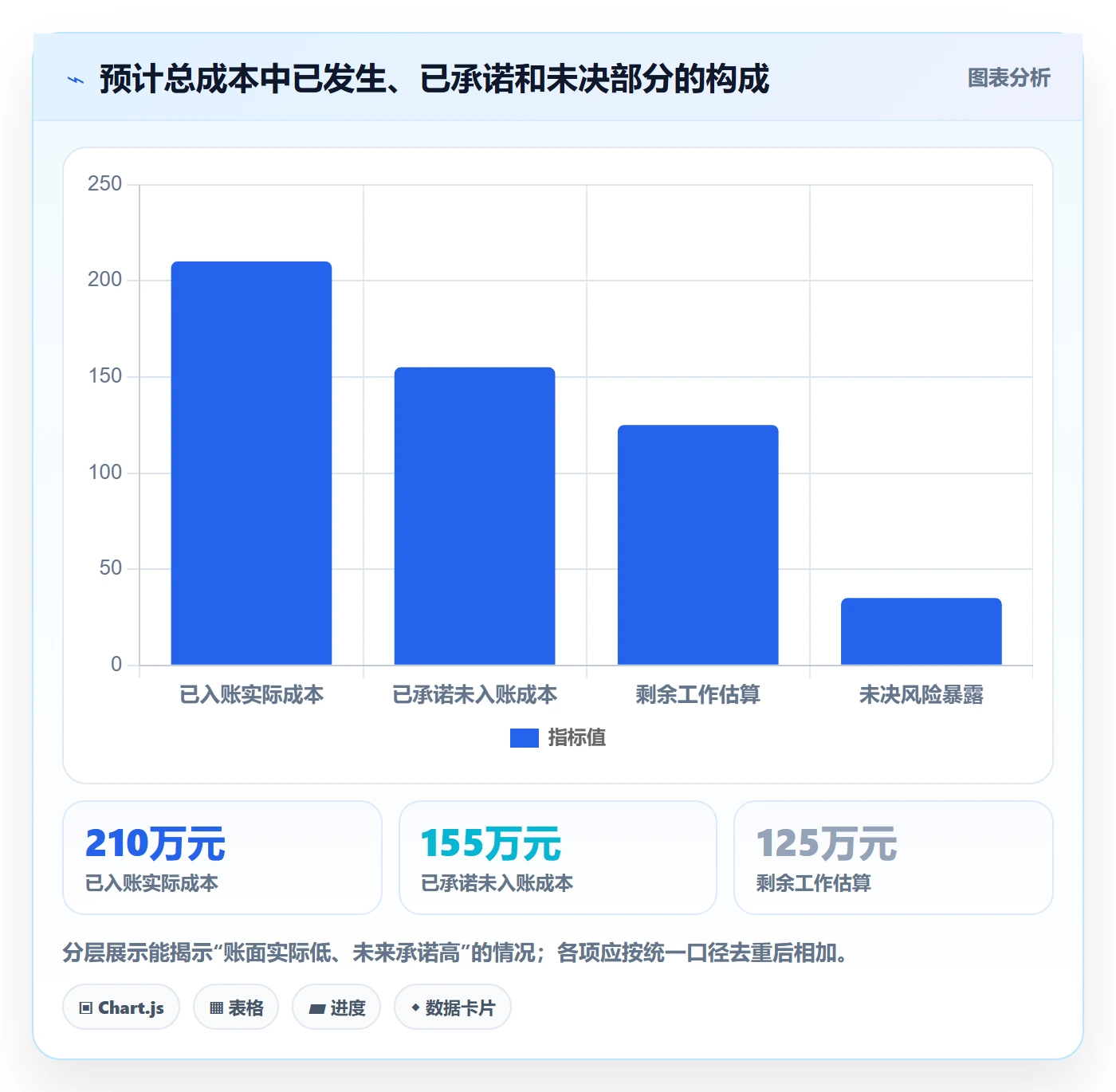
Task: Click the 已承诺未入账成本 caption under 155万元
Action: (497, 883)
